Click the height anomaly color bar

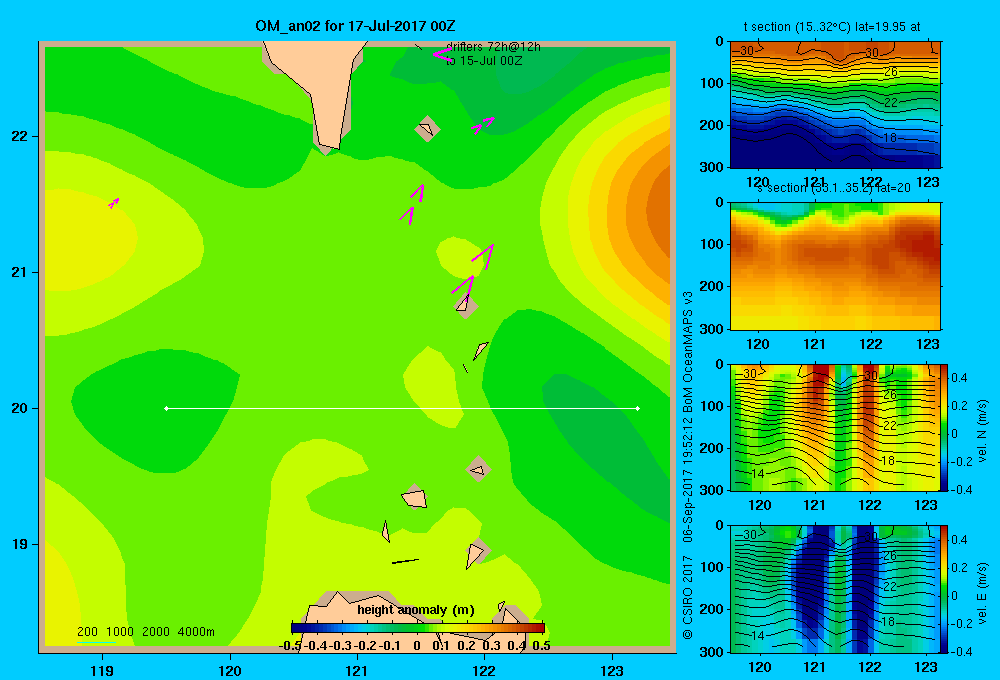(x=418, y=628)
